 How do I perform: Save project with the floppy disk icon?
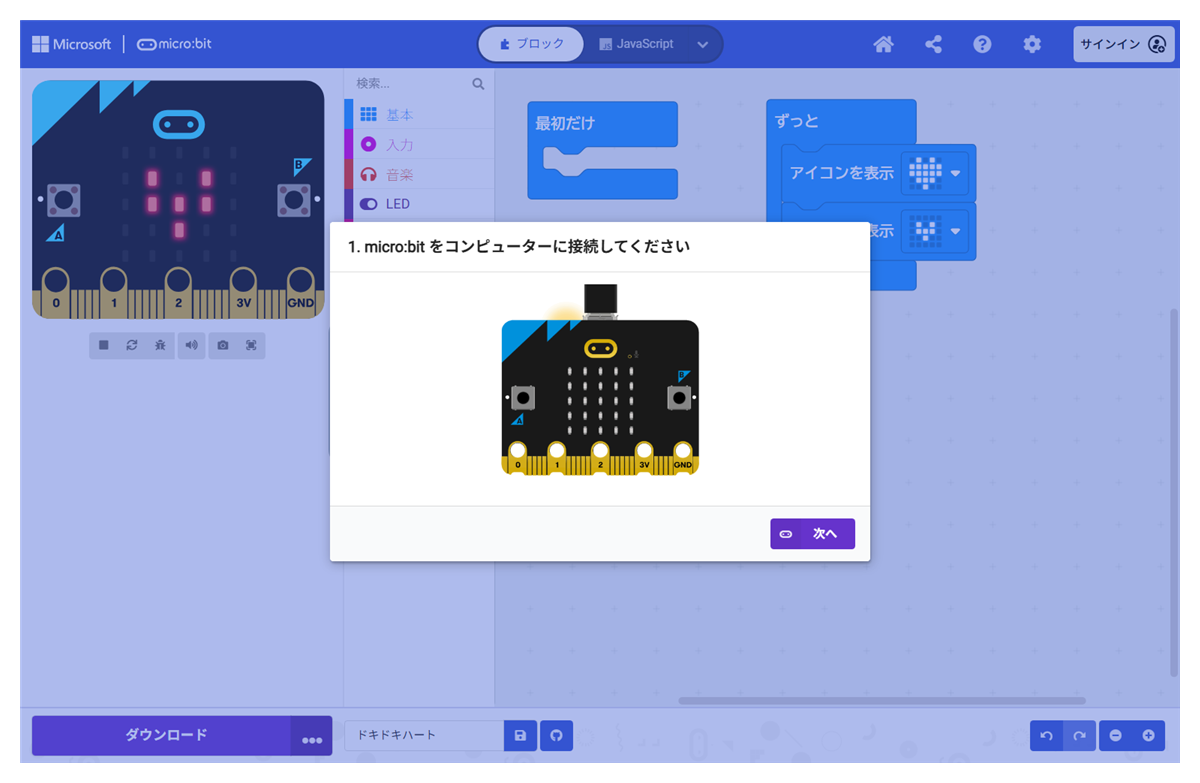coord(520,735)
